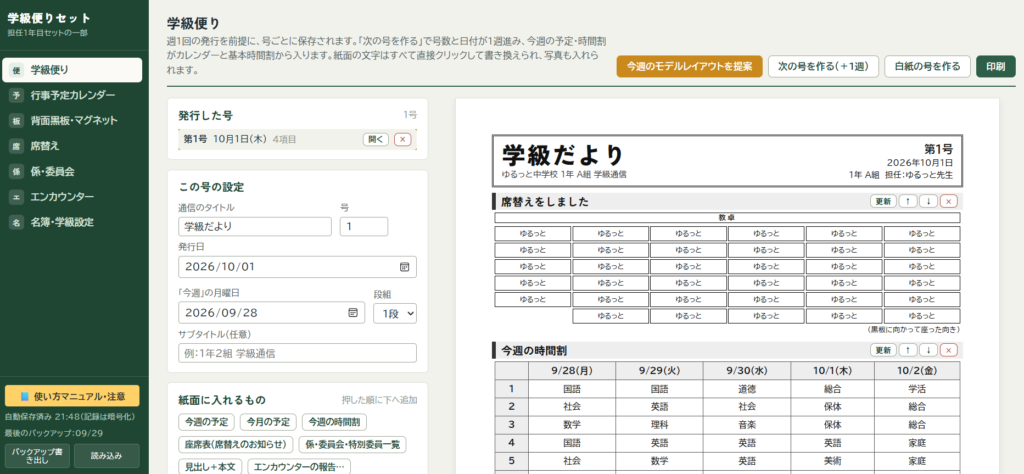Image resolution: width=1024 pixels, height=474 pixels.
Task: Move 今週の時間割 section up with ↑
Action: (907, 351)
